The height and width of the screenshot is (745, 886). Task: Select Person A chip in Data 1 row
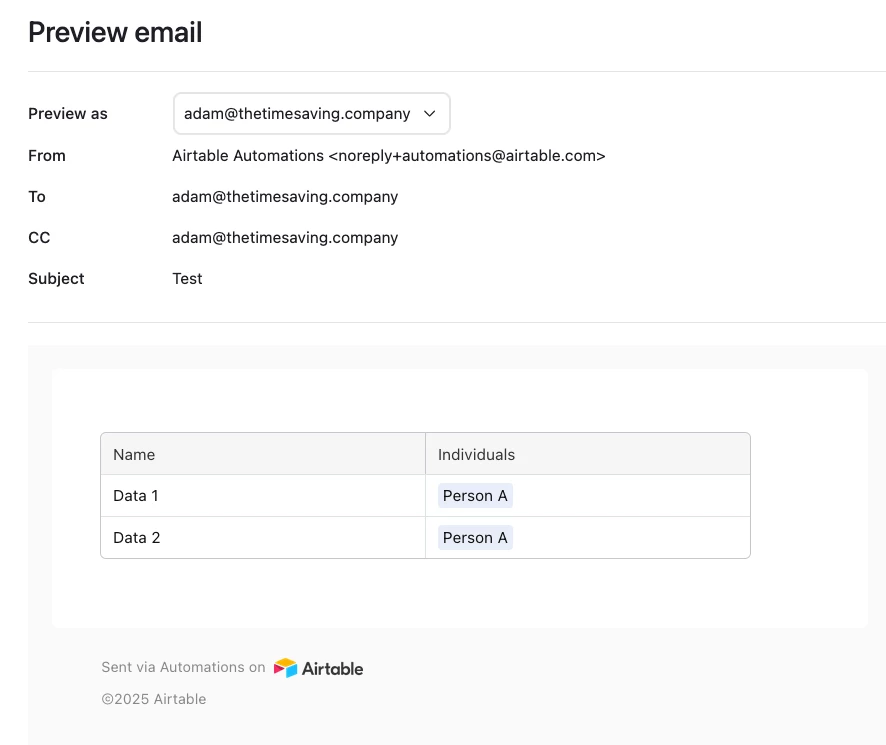click(x=475, y=496)
